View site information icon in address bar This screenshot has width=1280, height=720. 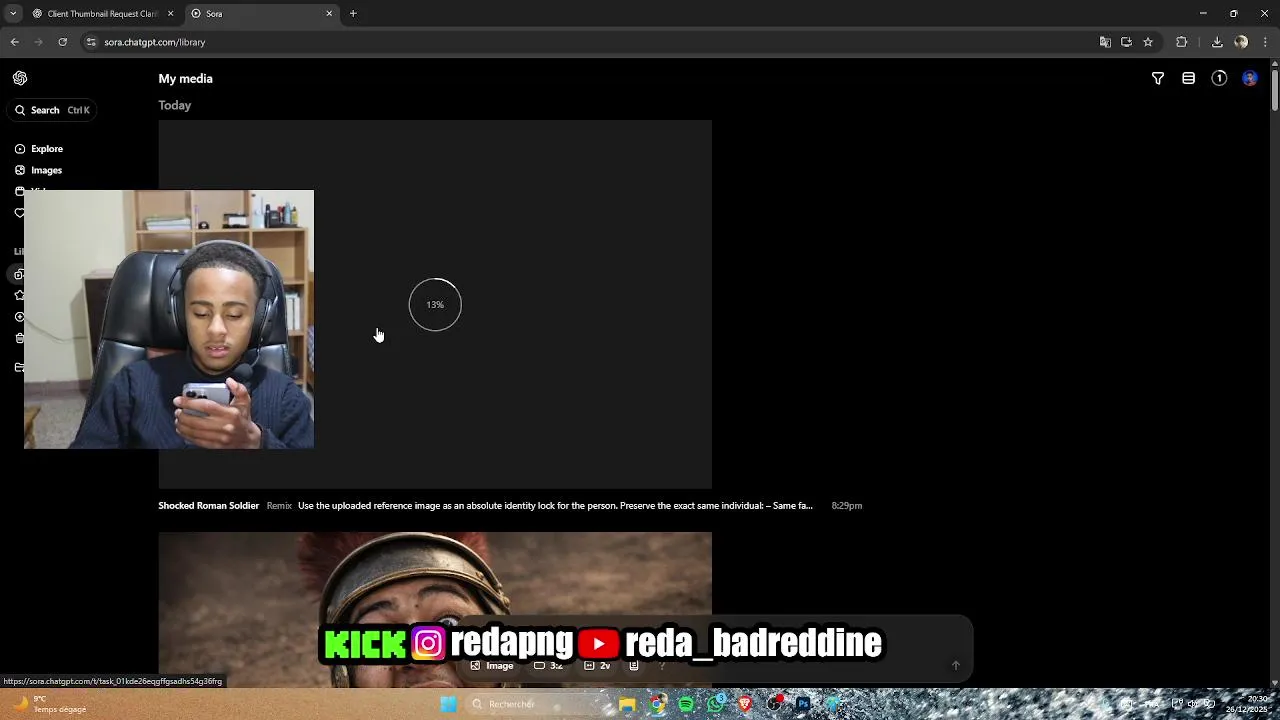pos(91,42)
